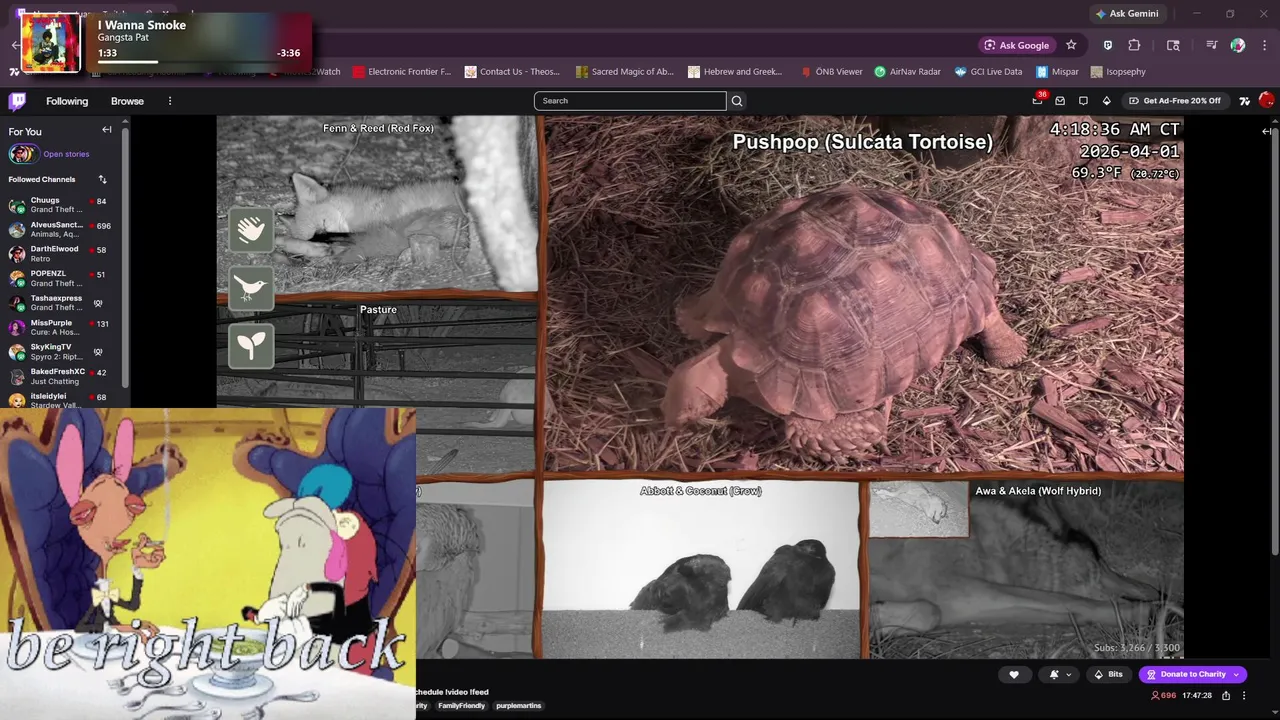Click the purplemartins tag
This screenshot has height=720, width=1280.
518,706
